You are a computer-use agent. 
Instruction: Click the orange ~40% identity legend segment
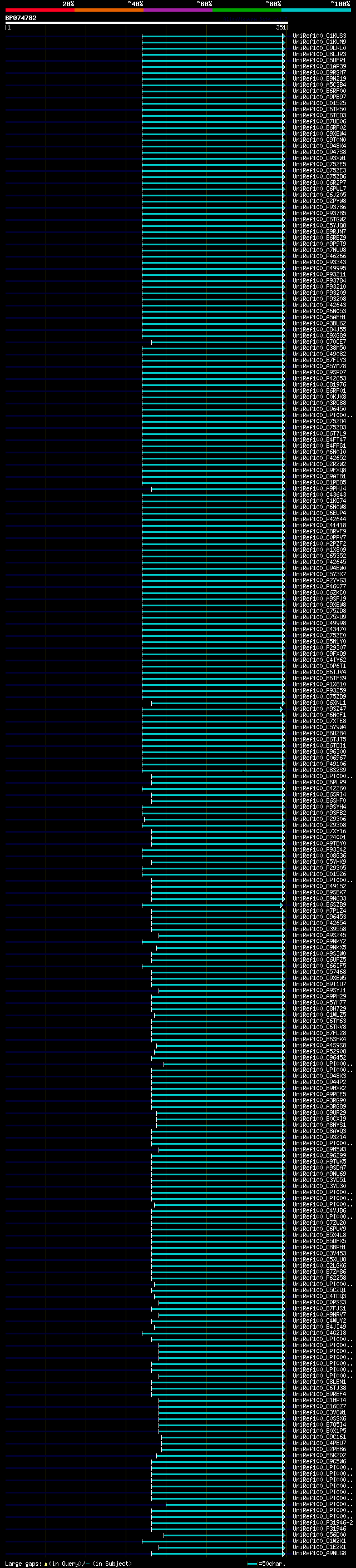(x=109, y=10)
